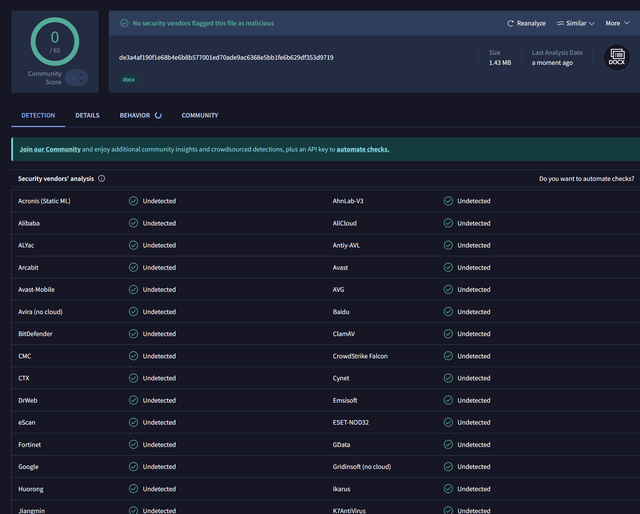Click the Reanalyze button label

point(531,23)
